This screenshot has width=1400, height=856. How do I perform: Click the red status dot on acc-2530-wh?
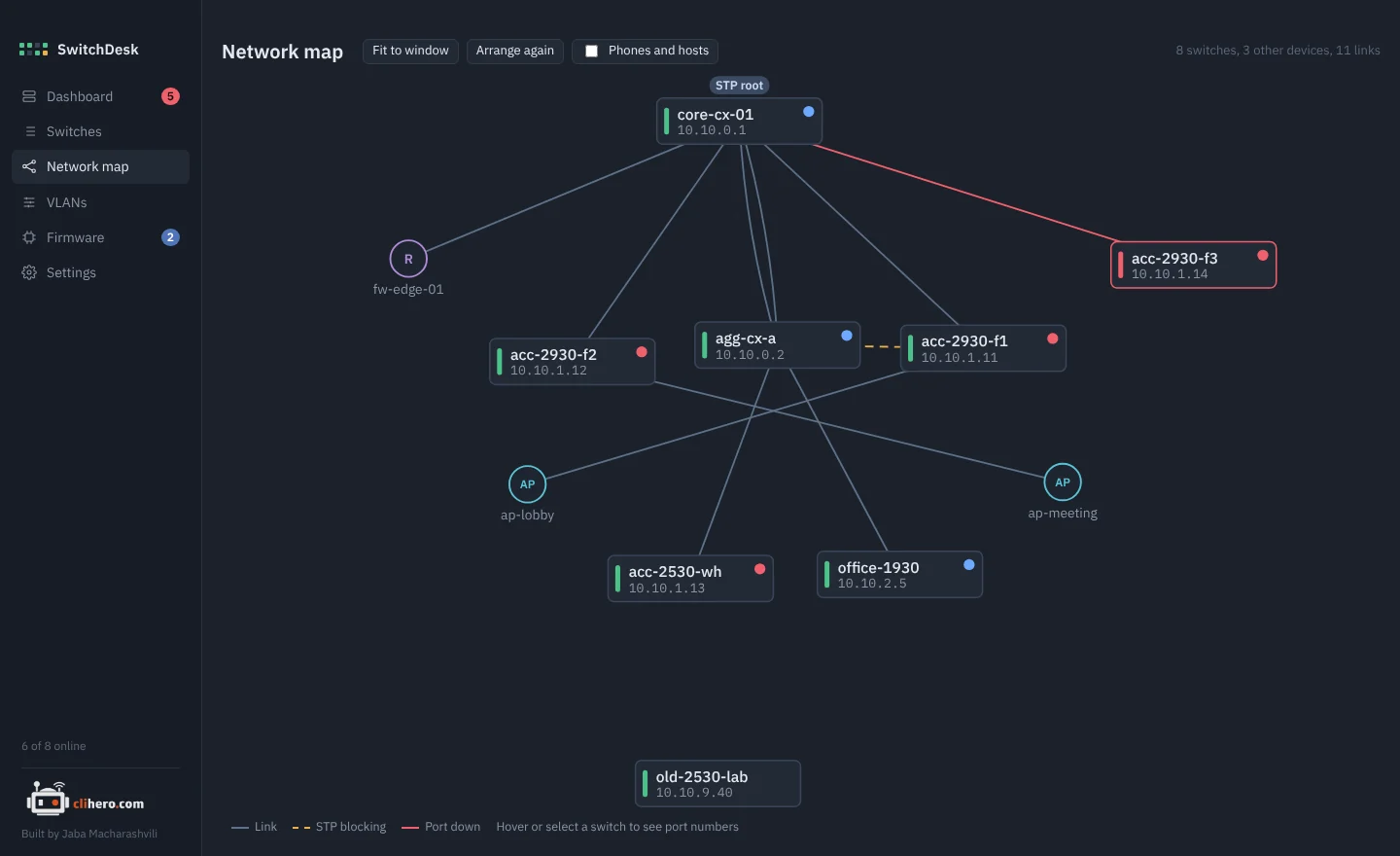pyautogui.click(x=759, y=569)
